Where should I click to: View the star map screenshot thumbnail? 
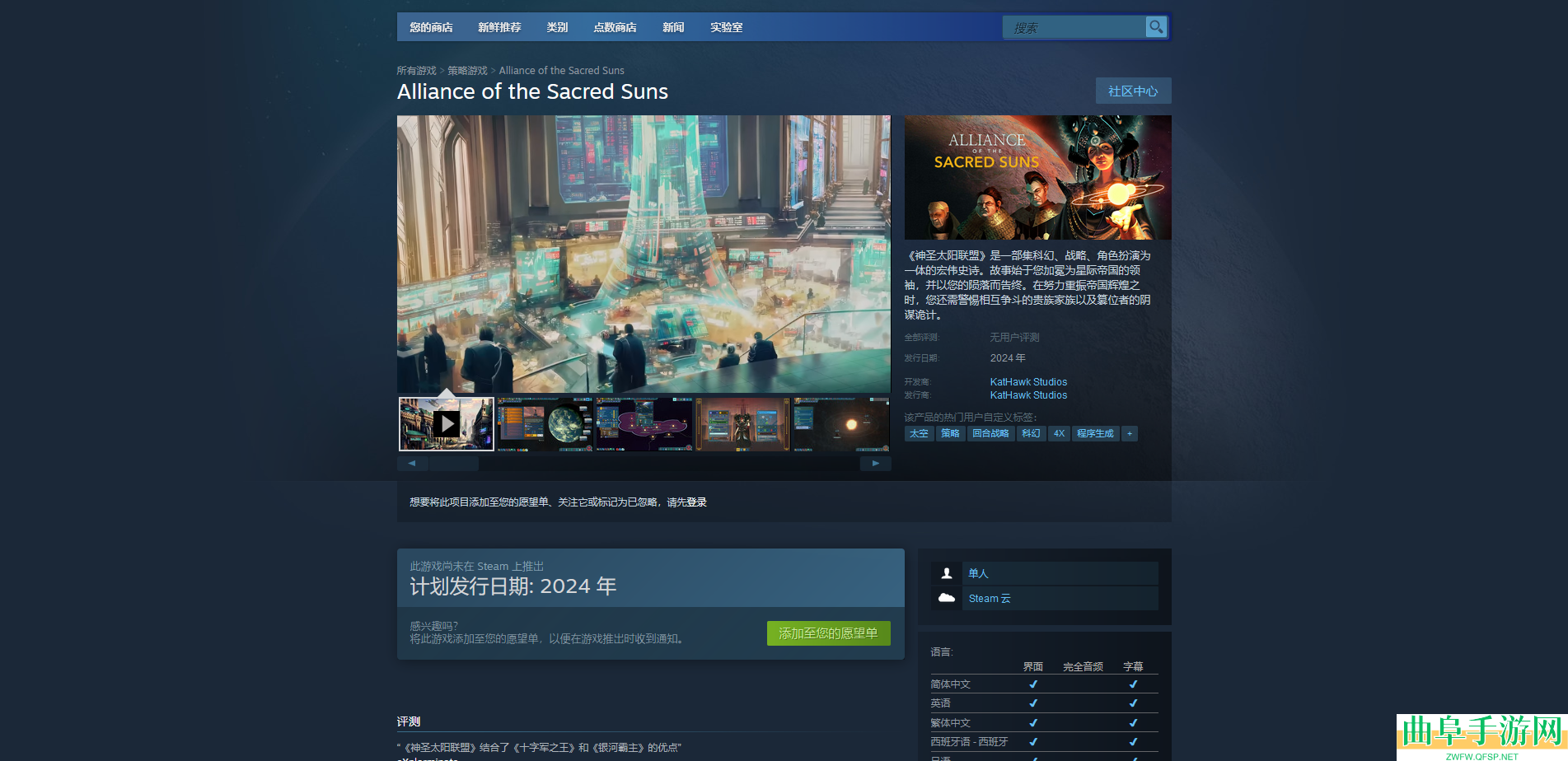(644, 424)
